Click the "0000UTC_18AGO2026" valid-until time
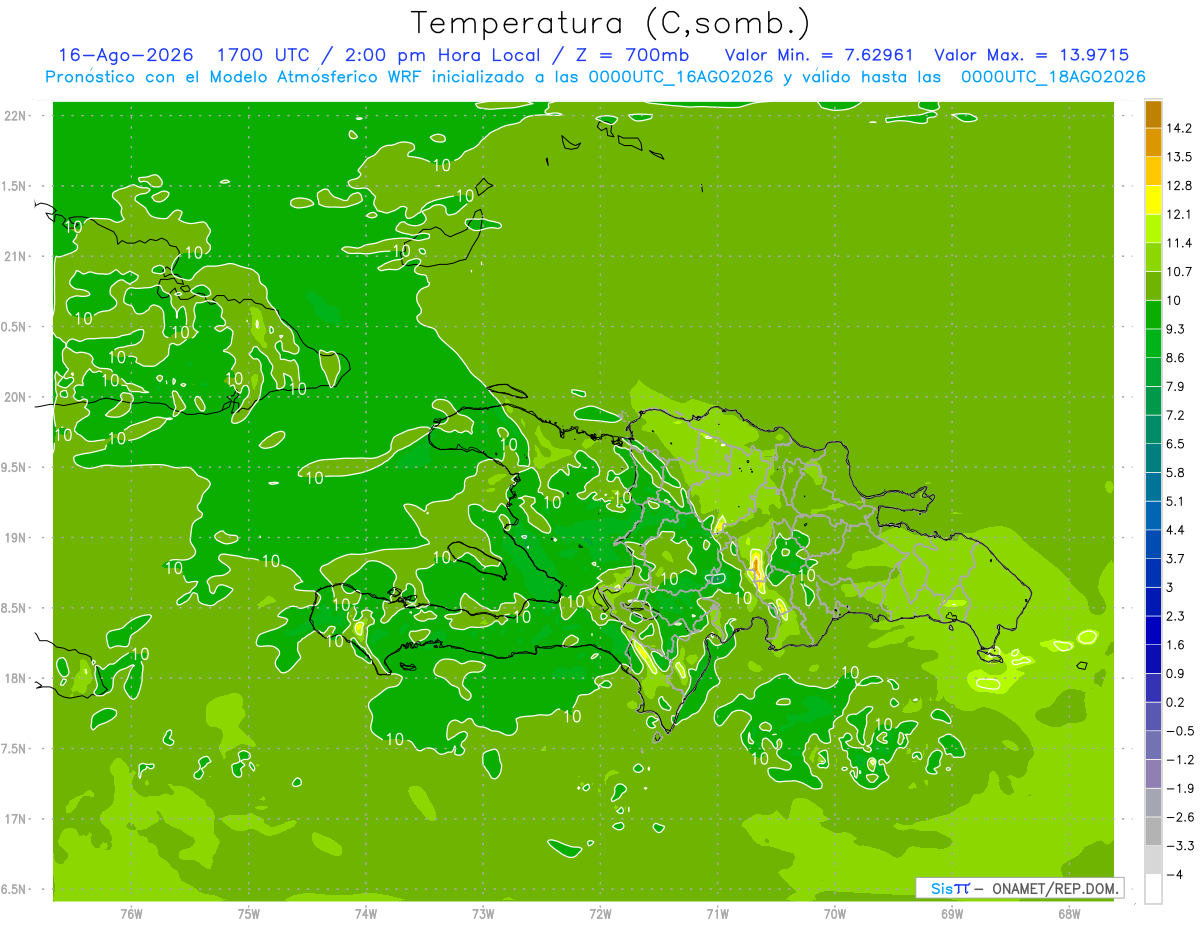Image resolution: width=1200 pixels, height=927 pixels. pos(1053,77)
